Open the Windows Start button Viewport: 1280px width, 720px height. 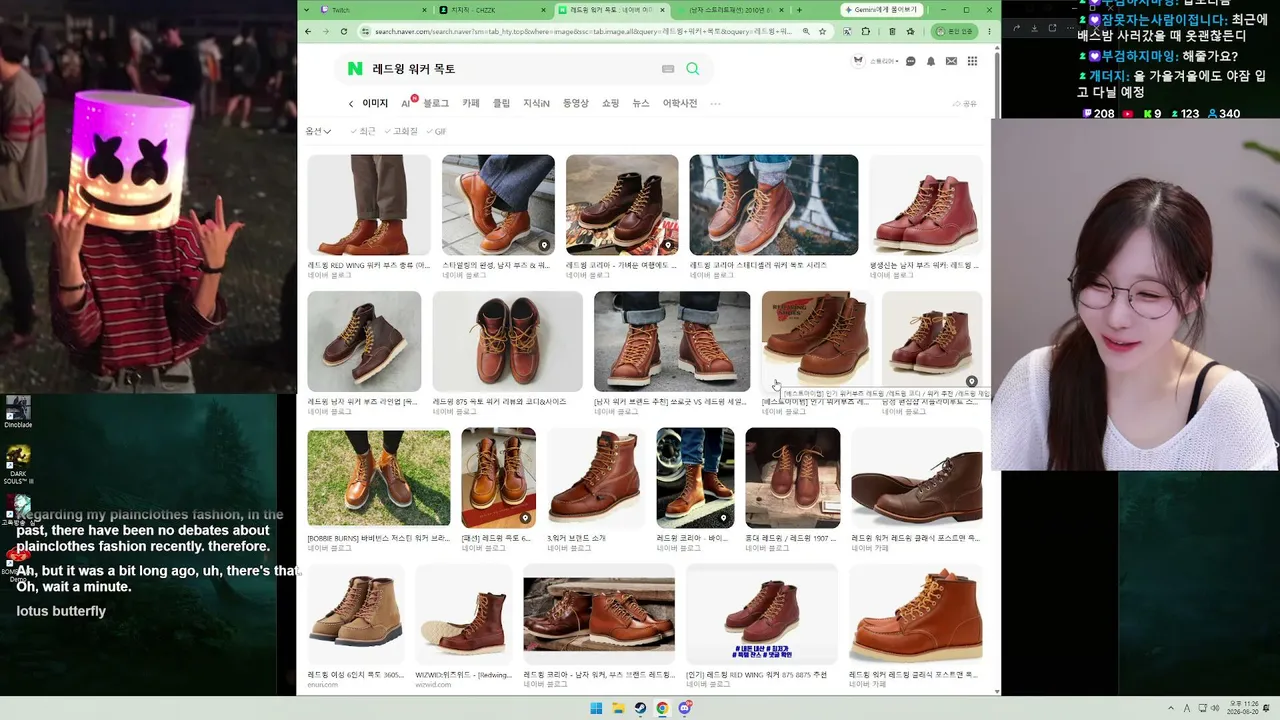(x=596, y=708)
